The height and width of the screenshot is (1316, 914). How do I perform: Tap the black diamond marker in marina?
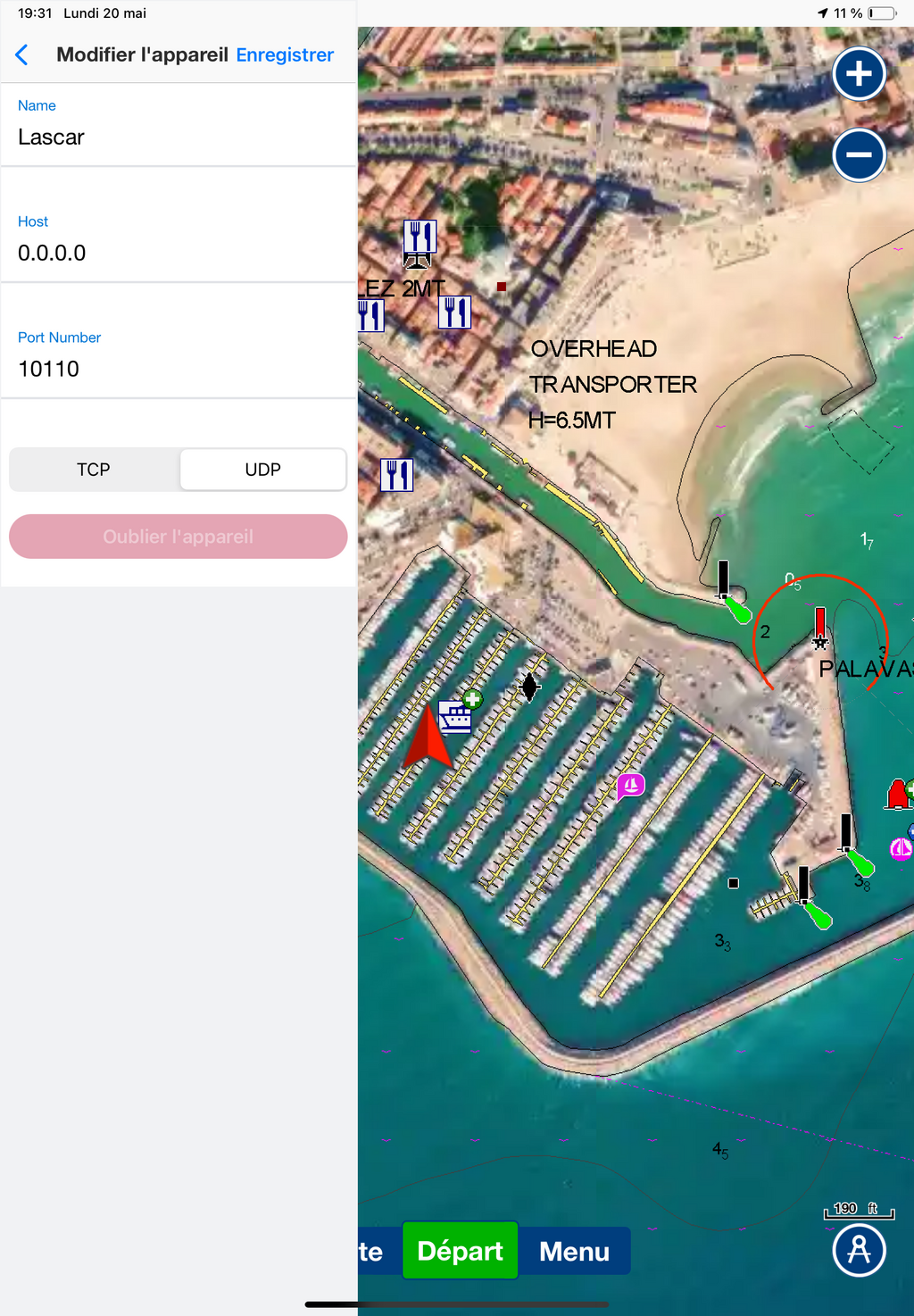(x=530, y=687)
